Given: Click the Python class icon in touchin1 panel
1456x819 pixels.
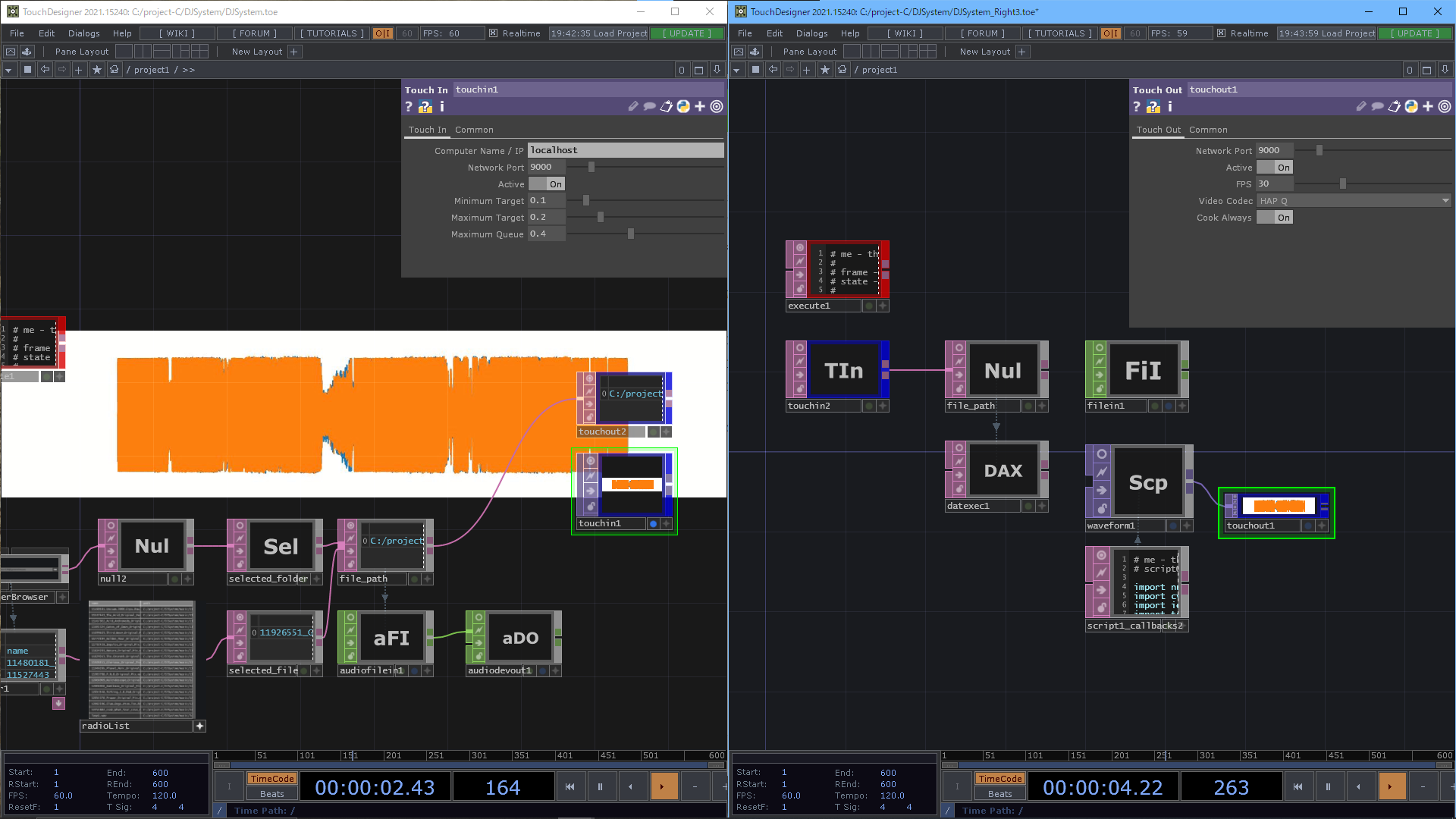Looking at the screenshot, I should tap(683, 107).
